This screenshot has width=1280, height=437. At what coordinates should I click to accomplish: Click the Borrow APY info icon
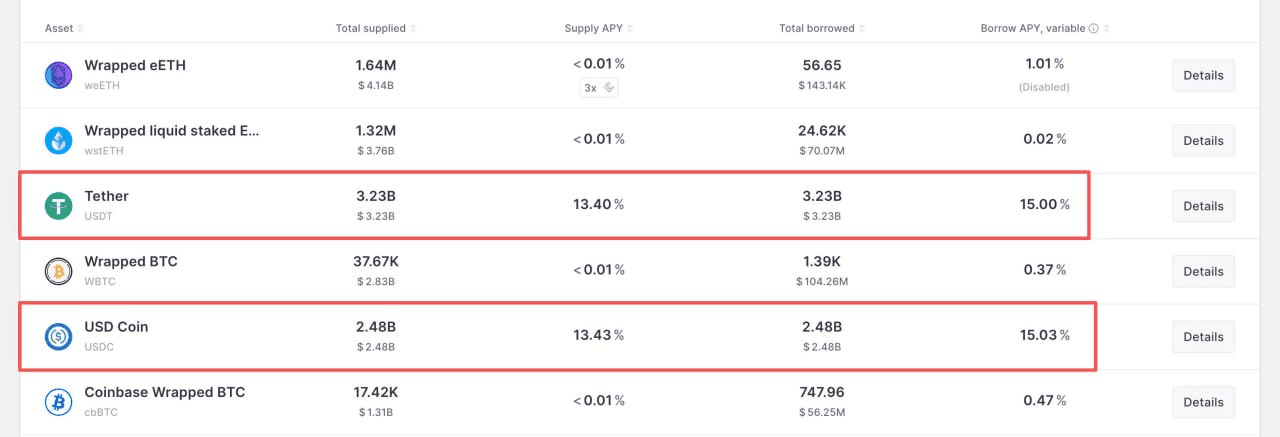(1093, 28)
